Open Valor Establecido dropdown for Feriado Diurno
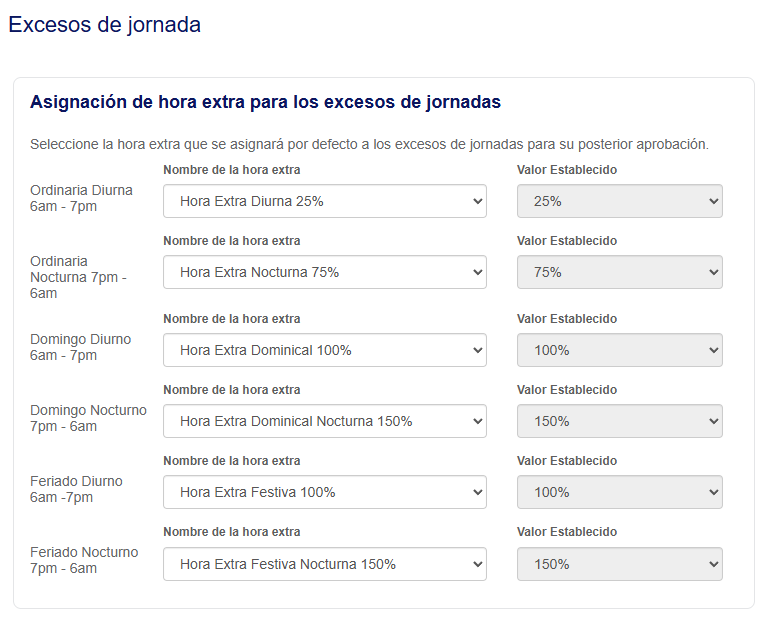The image size is (764, 617). tap(619, 492)
